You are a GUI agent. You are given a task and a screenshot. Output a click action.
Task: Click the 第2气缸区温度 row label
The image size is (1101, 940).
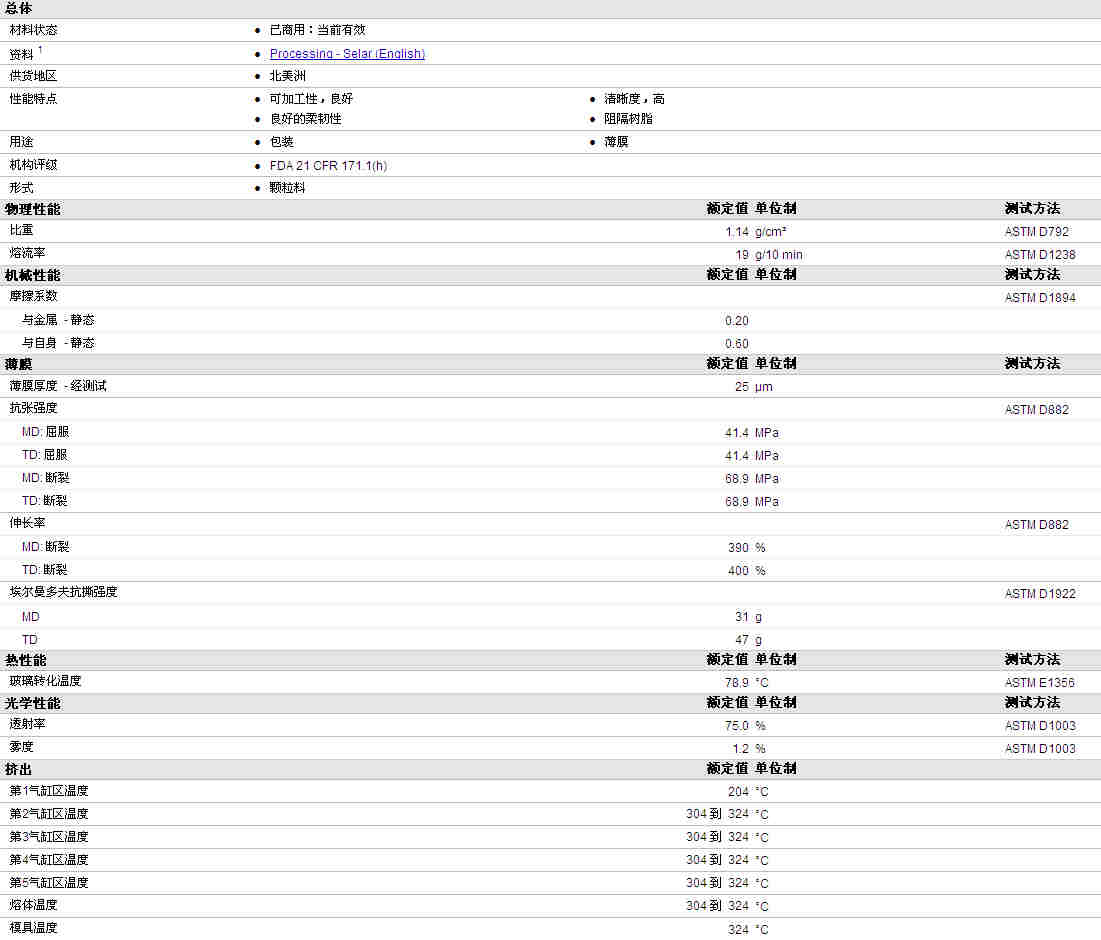click(x=48, y=814)
